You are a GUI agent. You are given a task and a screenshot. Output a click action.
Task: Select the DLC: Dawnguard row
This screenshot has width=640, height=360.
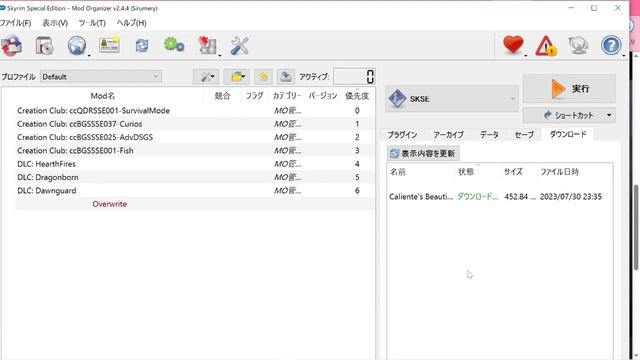point(195,191)
